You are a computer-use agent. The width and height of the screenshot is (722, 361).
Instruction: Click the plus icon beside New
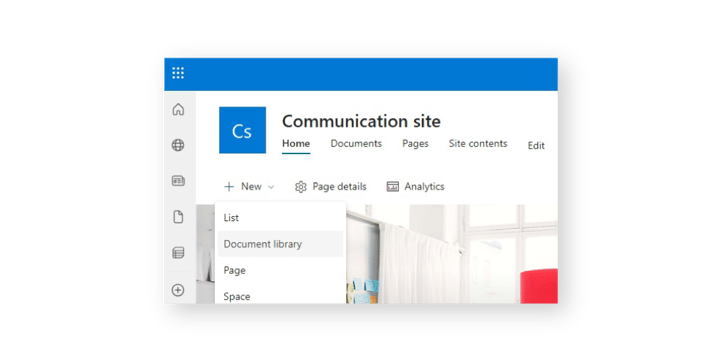[229, 186]
